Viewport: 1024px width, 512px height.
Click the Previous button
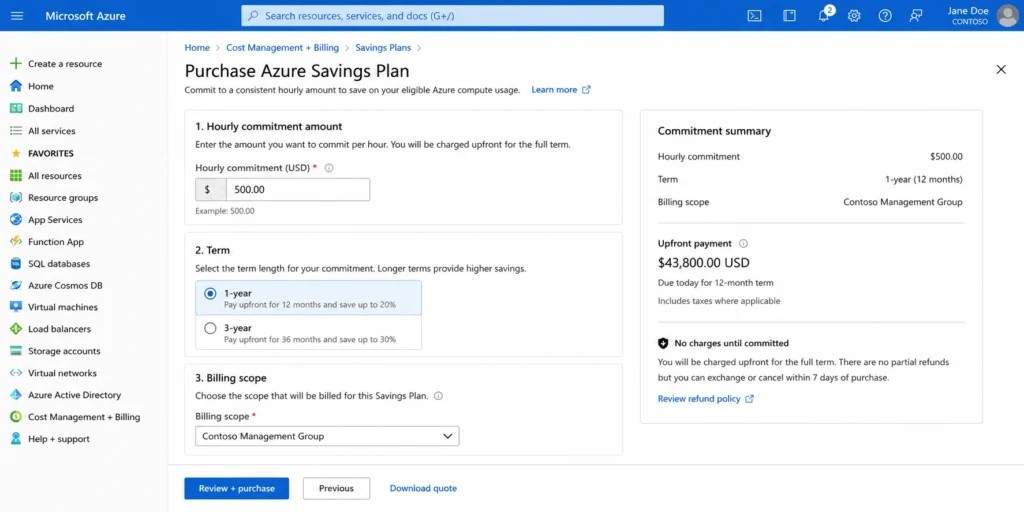pyautogui.click(x=336, y=488)
